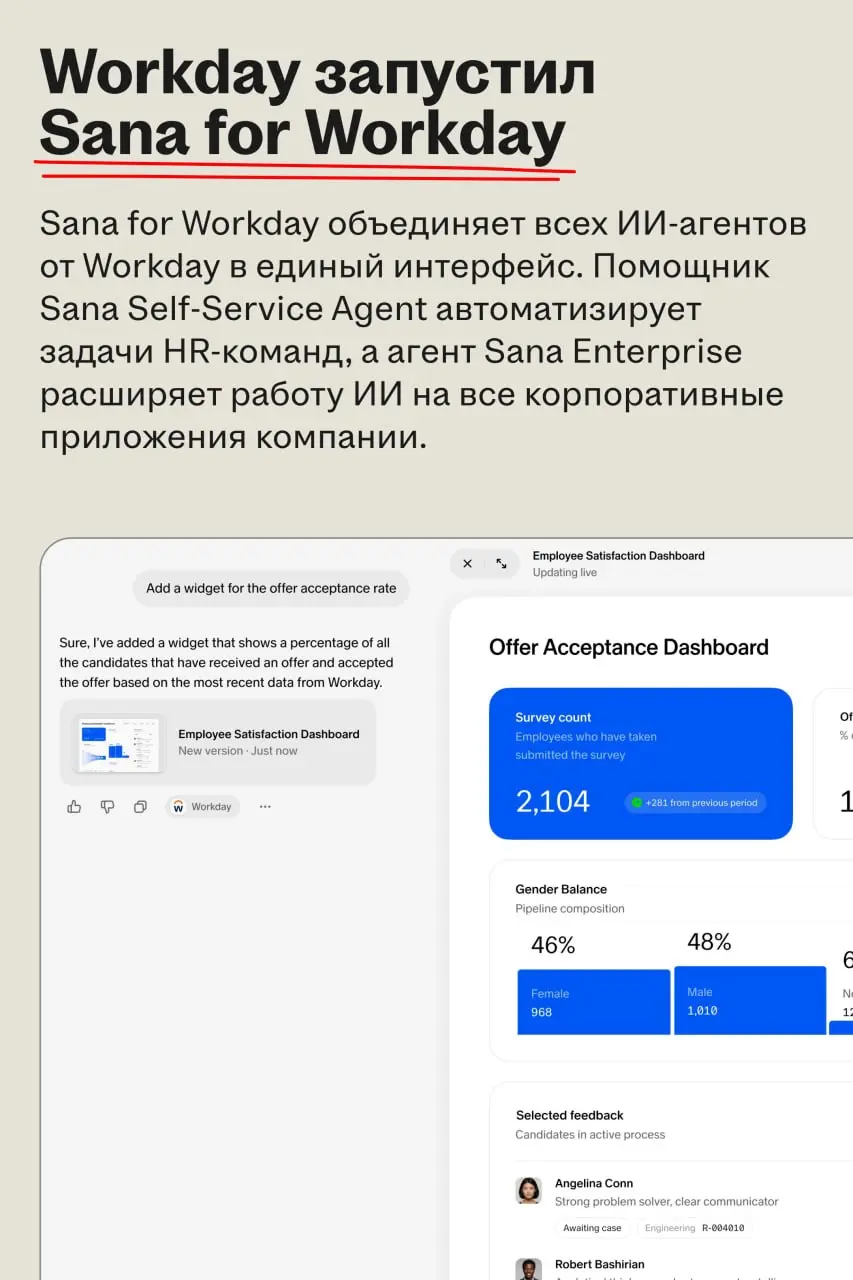Image resolution: width=853 pixels, height=1280 pixels.
Task: Open the '+281 from previous period' badge
Action: coord(694,802)
